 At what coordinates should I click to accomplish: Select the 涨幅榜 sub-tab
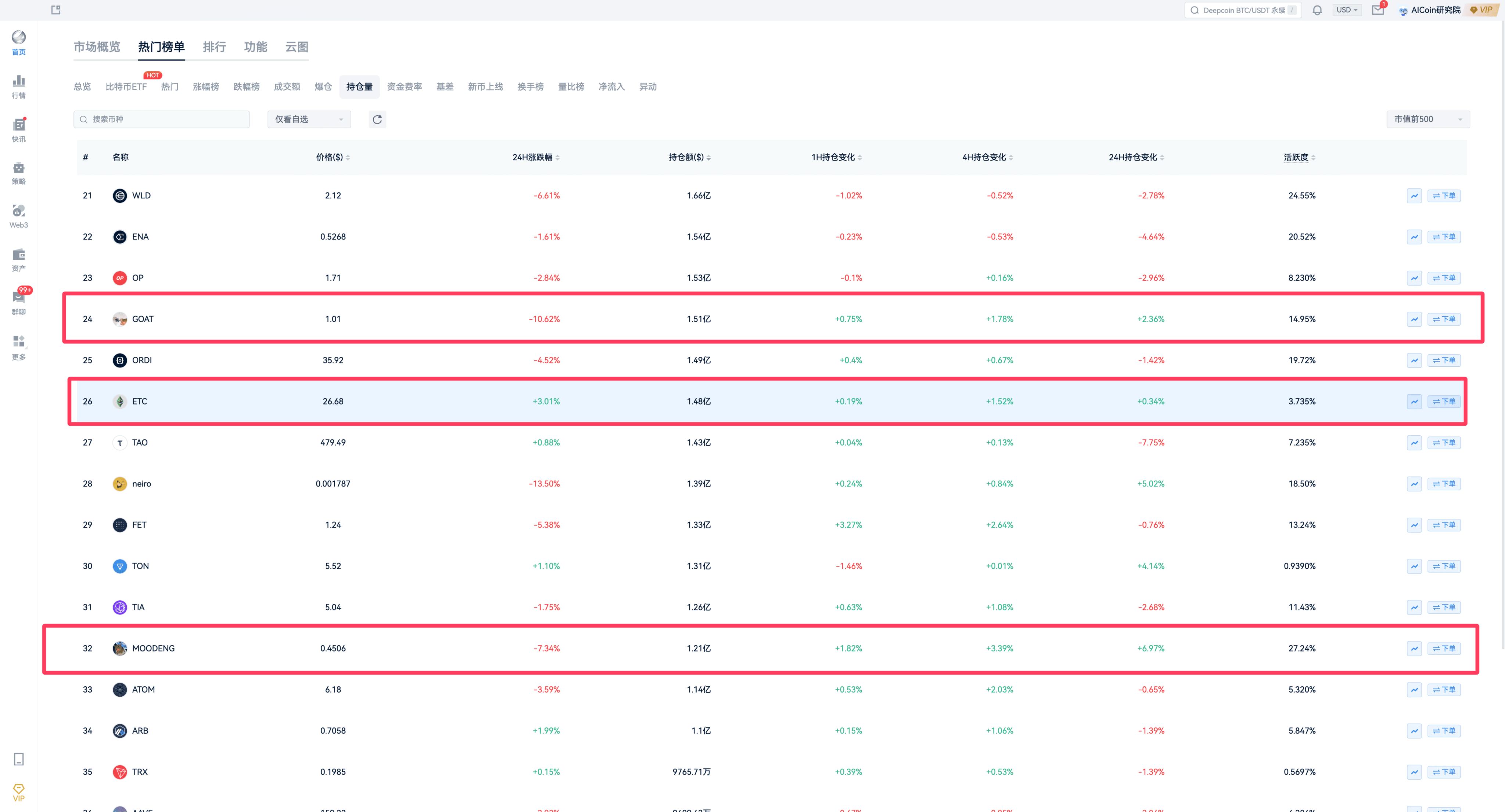coord(206,86)
